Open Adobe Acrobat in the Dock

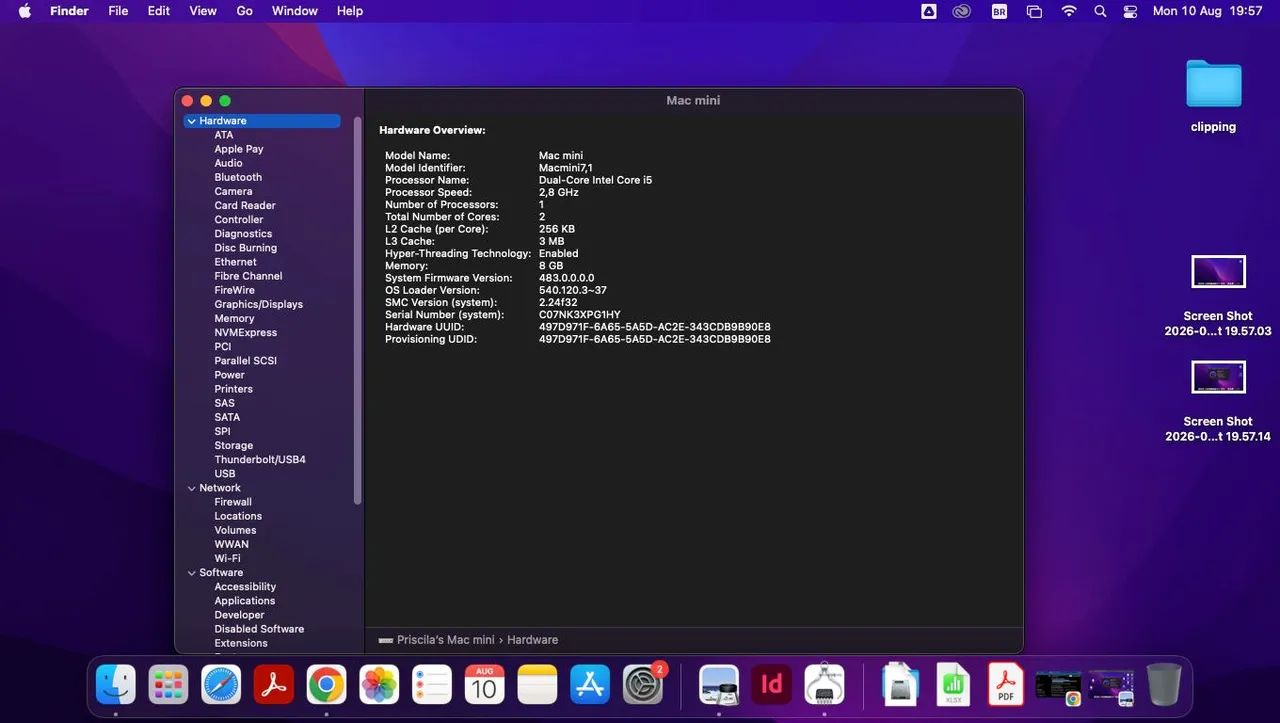[x=273, y=685]
